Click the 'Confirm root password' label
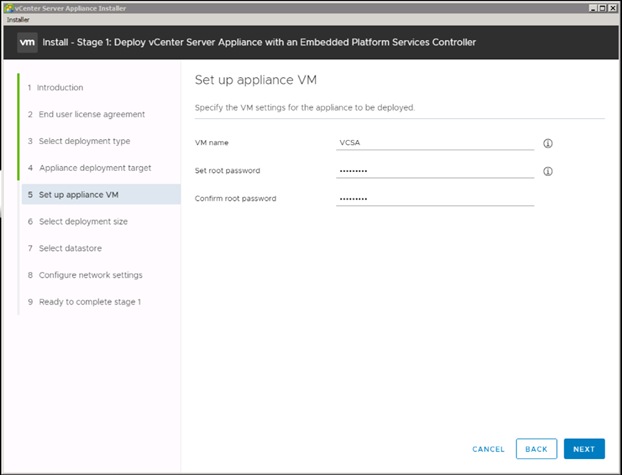 [235, 198]
